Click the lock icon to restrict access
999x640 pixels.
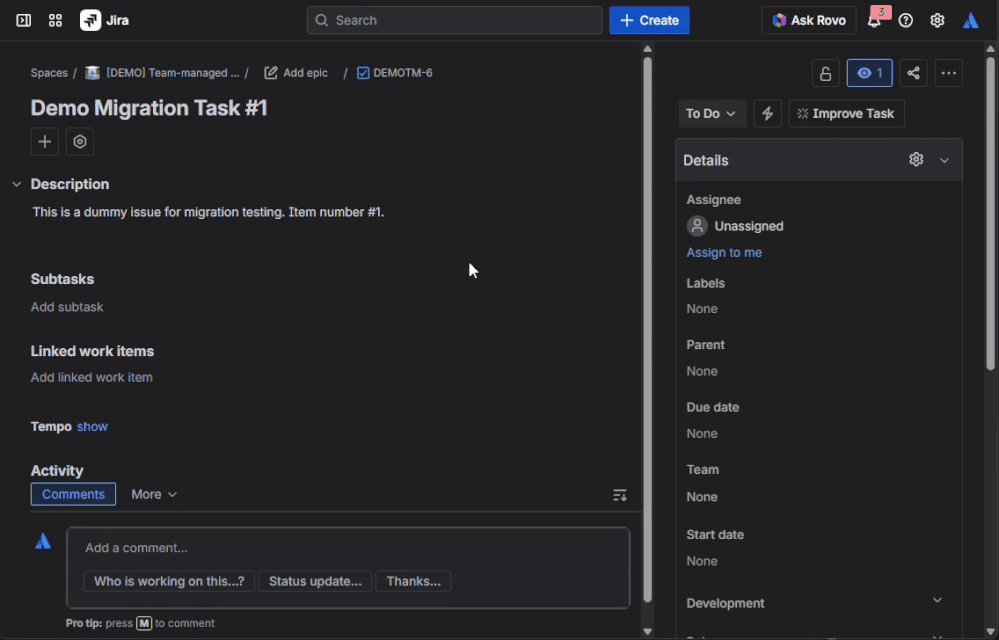click(x=825, y=72)
